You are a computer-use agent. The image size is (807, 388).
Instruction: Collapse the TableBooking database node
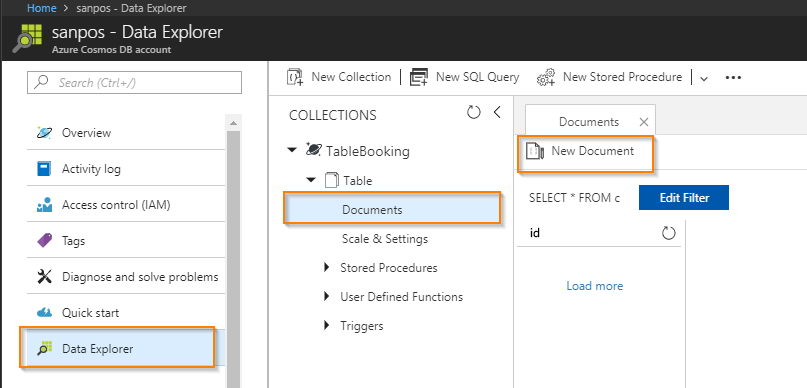[x=292, y=150]
